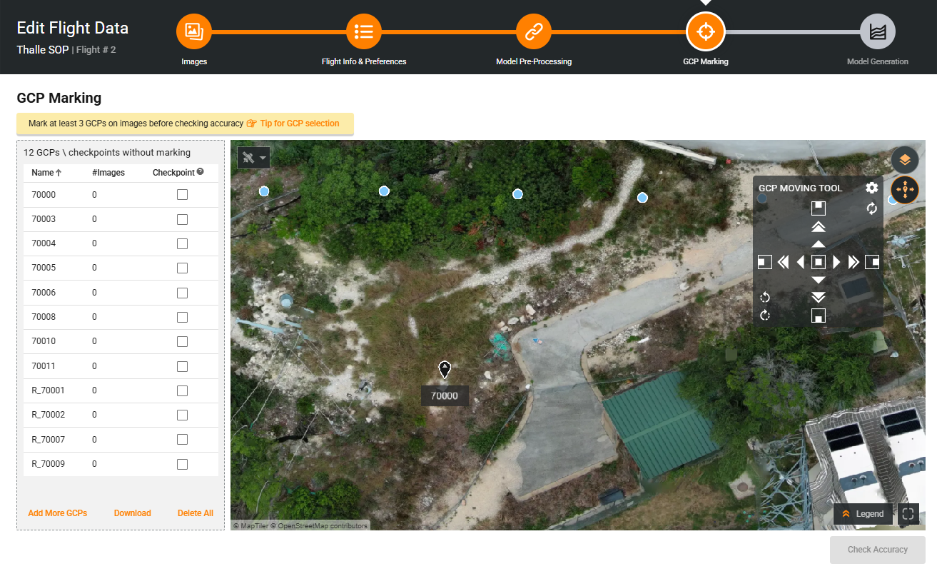Check the Checkpoint box for 70000
The image size is (937, 570).
(x=182, y=195)
